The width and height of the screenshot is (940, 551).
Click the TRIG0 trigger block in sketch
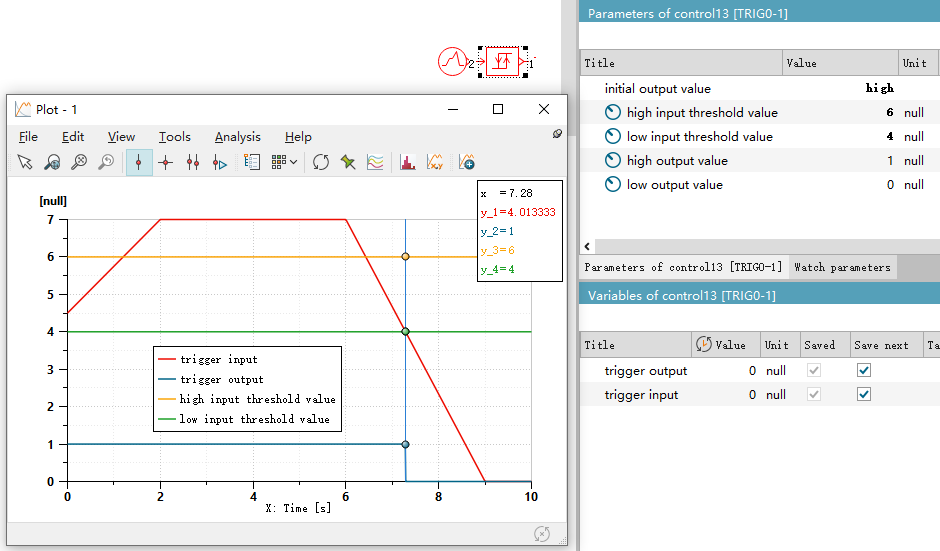503,62
